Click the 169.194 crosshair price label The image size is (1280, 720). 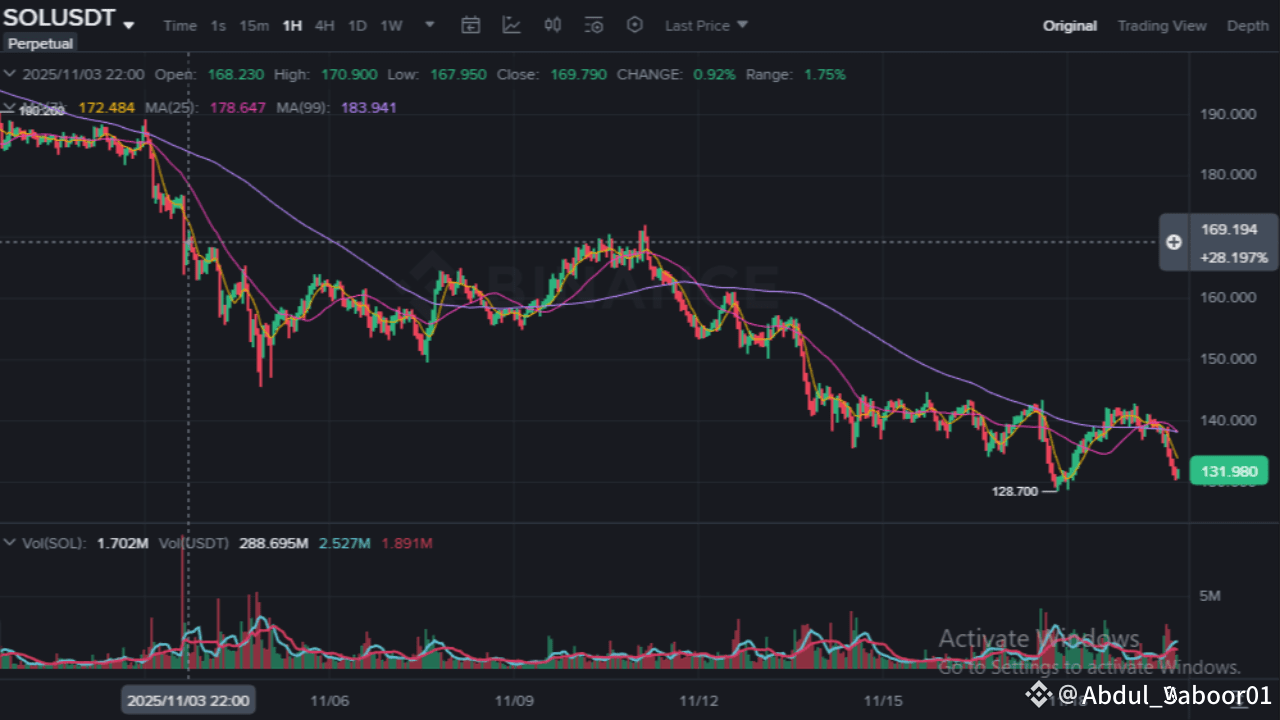(1229, 230)
